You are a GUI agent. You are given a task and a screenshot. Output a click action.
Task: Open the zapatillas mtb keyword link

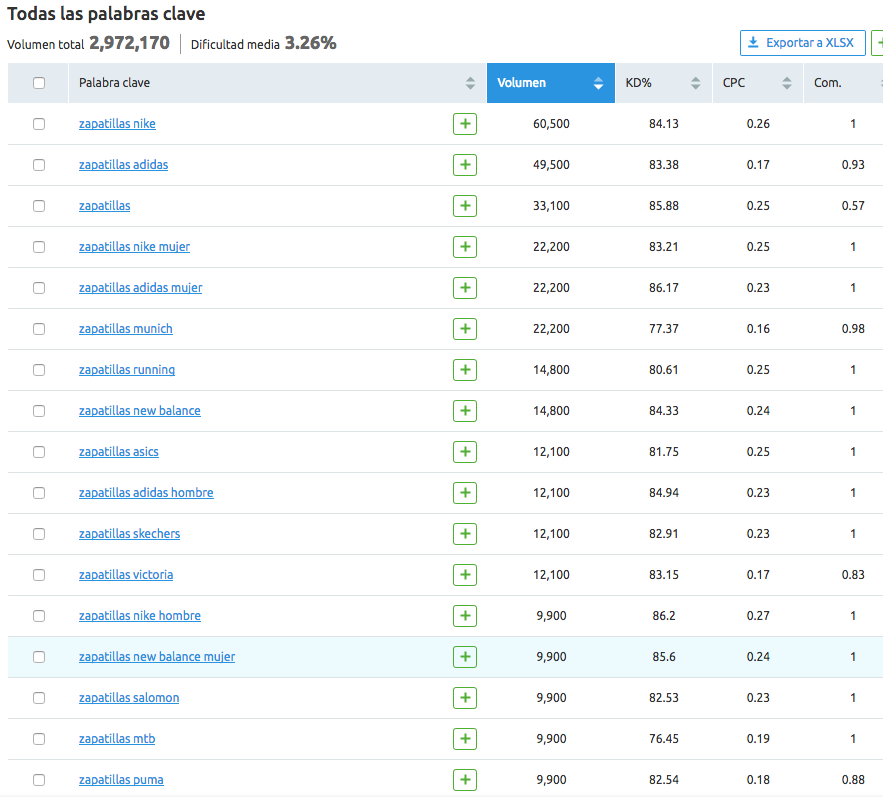pos(117,739)
